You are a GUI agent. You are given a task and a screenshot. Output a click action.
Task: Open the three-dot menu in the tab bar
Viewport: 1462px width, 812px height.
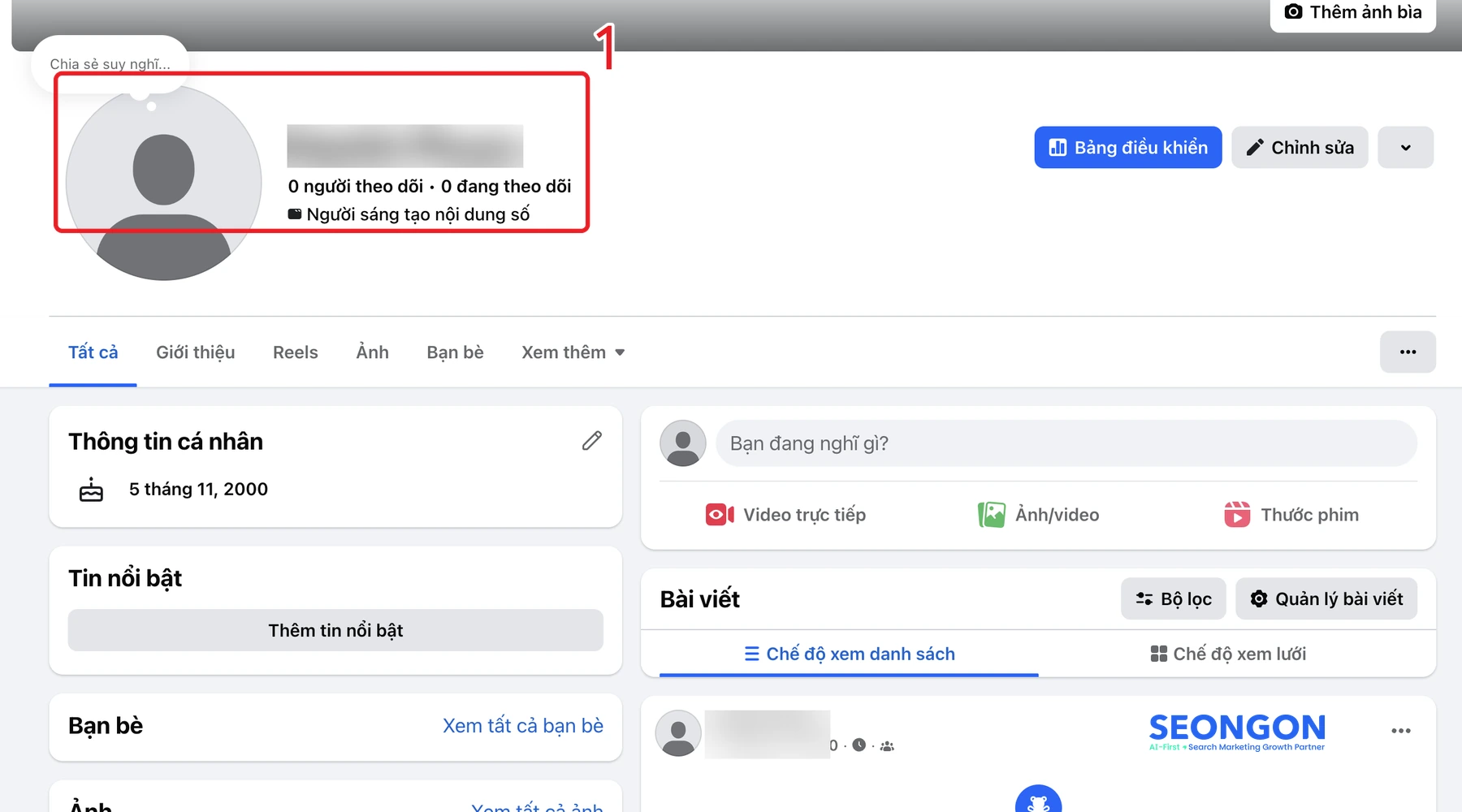pyautogui.click(x=1408, y=352)
